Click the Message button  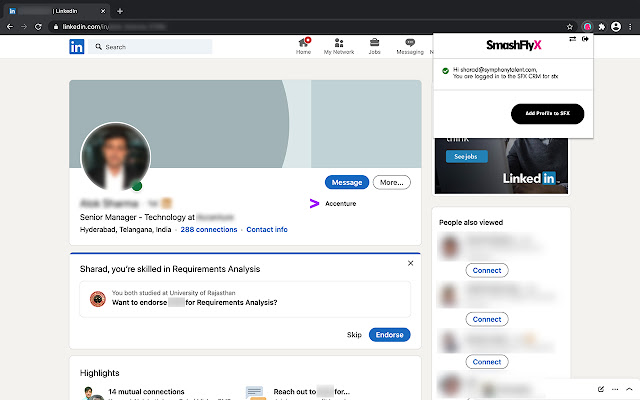pyautogui.click(x=347, y=182)
